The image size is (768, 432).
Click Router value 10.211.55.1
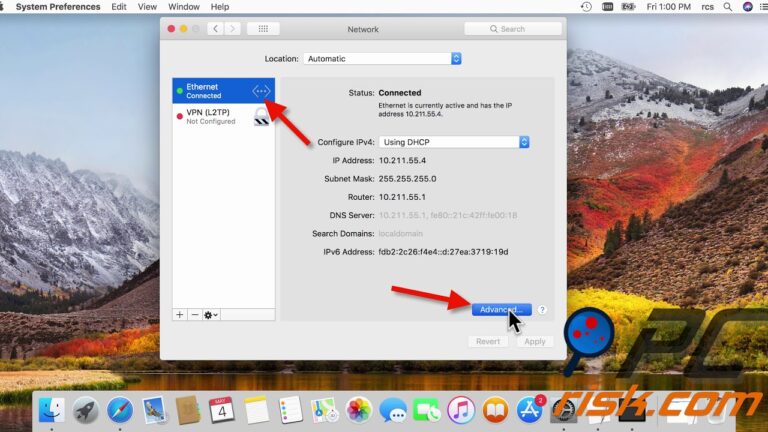tap(402, 197)
